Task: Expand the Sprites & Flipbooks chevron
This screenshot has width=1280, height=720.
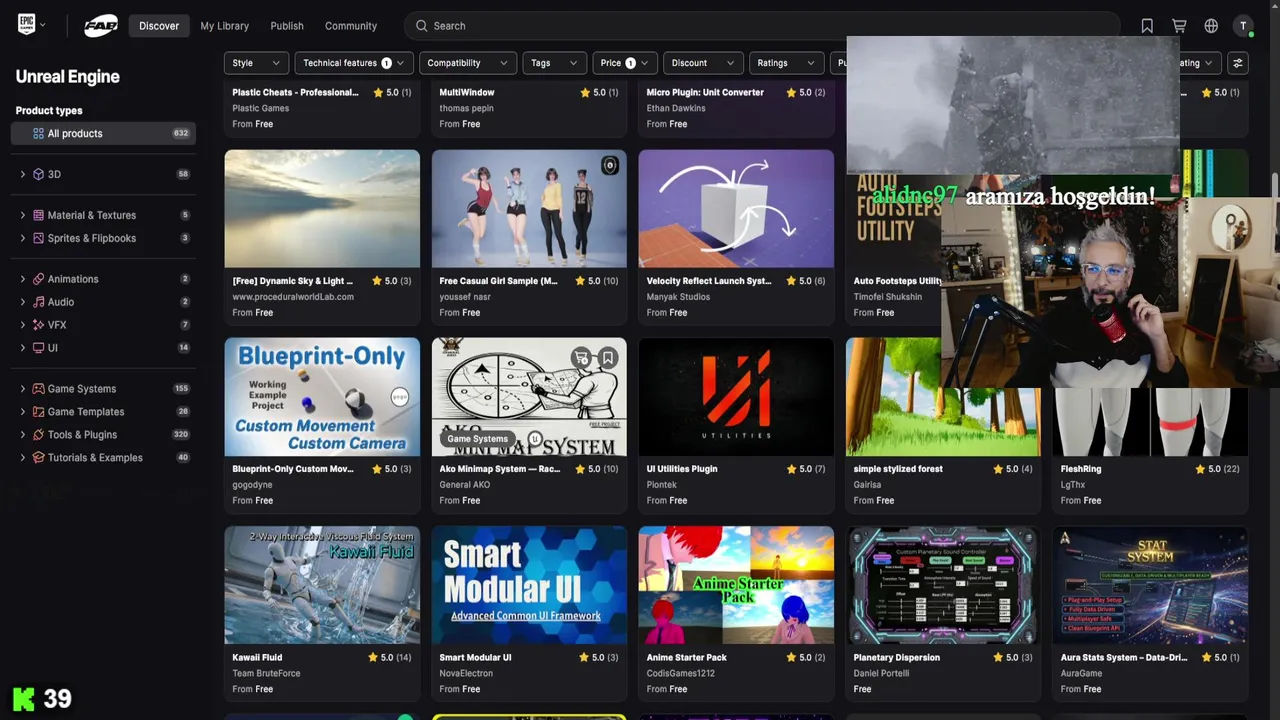Action: (23, 238)
